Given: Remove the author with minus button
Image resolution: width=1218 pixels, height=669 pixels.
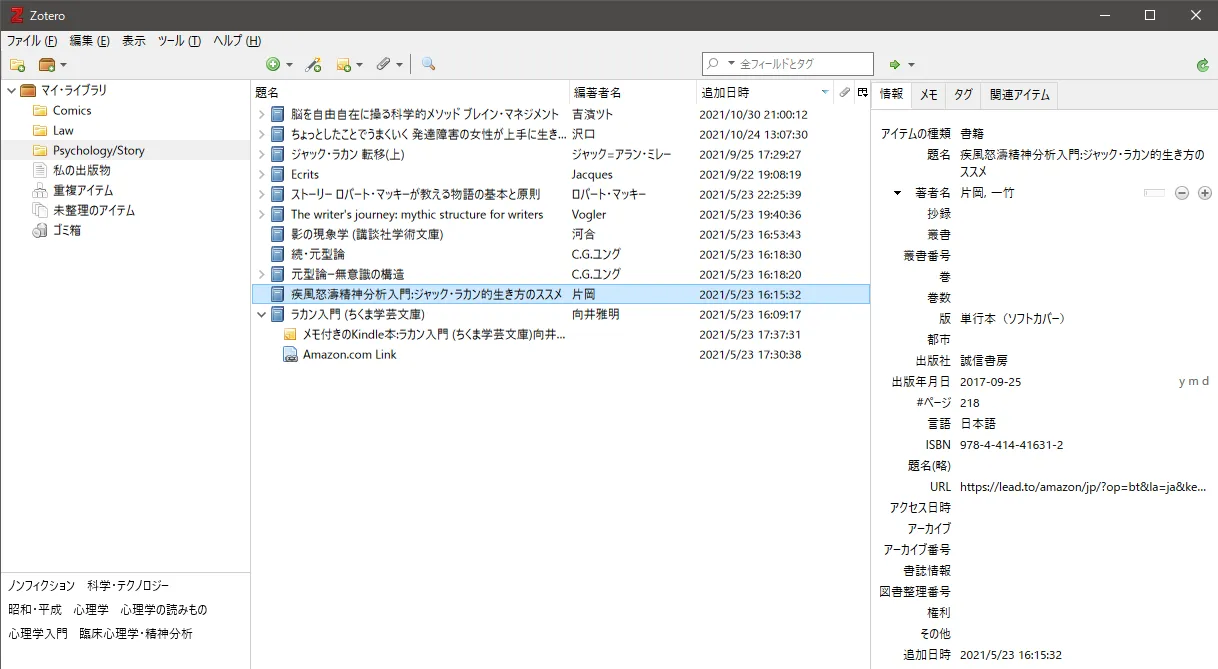Looking at the screenshot, I should point(1181,193).
